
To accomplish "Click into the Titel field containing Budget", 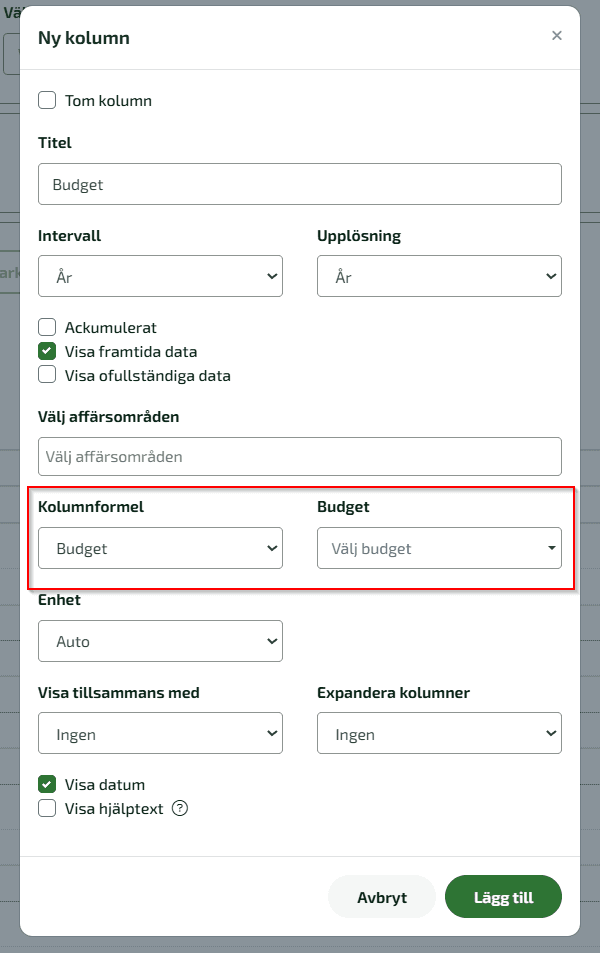I will [x=300, y=184].
